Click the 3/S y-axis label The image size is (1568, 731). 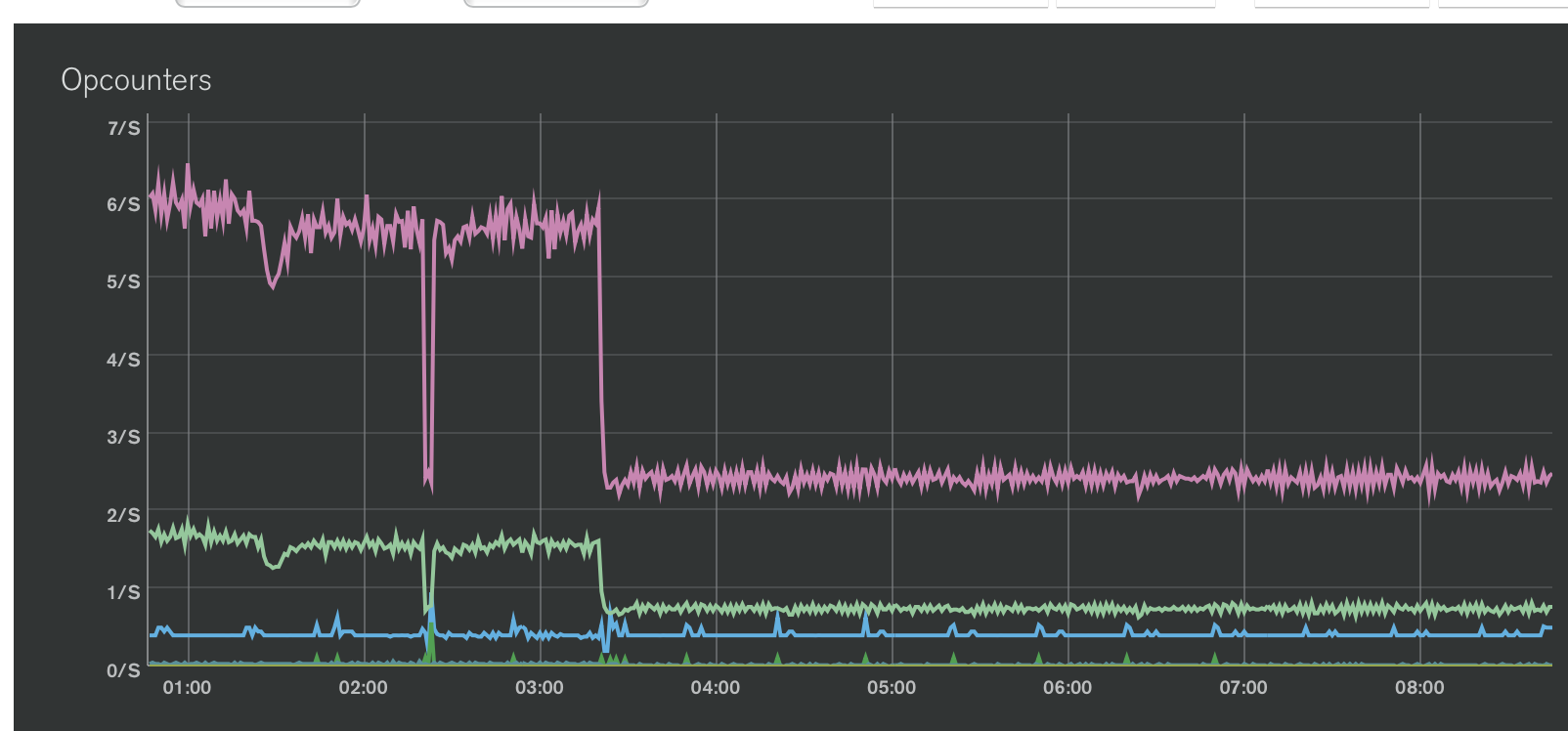point(123,437)
